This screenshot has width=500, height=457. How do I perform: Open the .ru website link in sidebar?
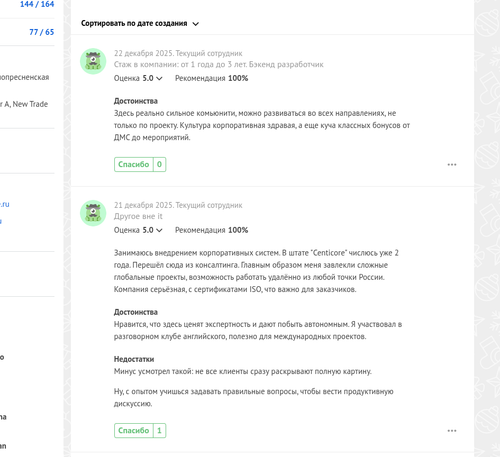[4, 204]
